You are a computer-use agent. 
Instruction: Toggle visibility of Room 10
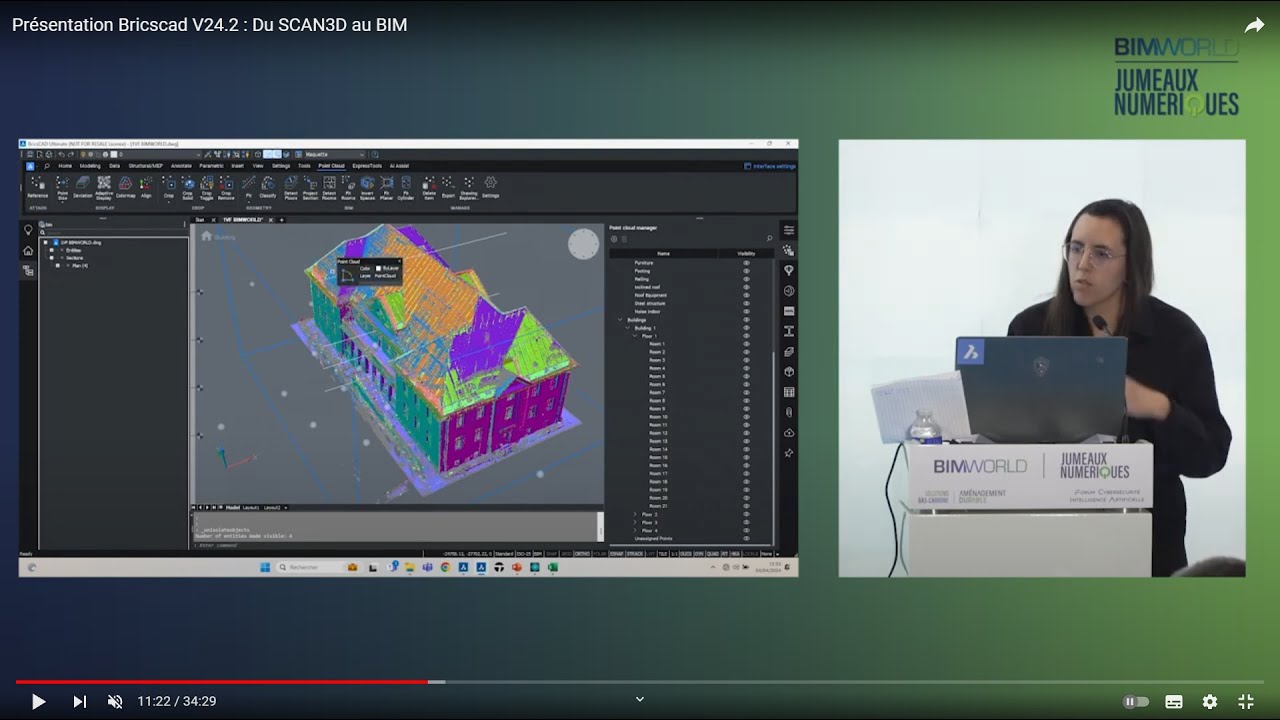pos(746,417)
